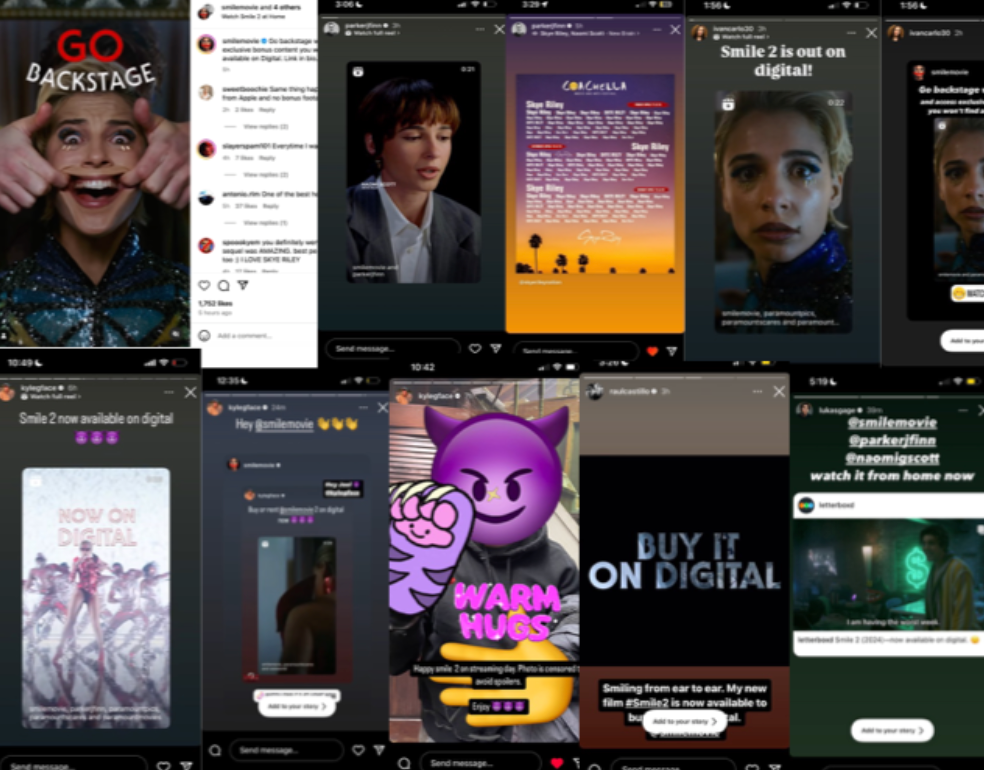
Task: Click the smiley icon beside Add a comment
Action: (204, 336)
